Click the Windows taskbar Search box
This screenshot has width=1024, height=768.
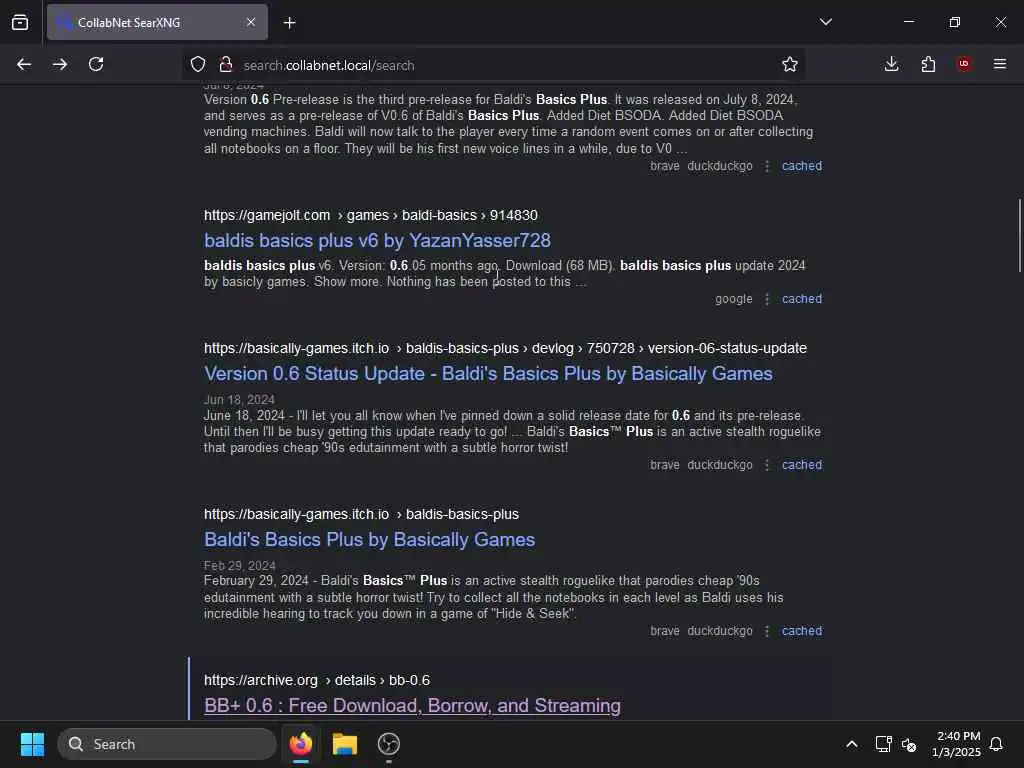coord(167,744)
